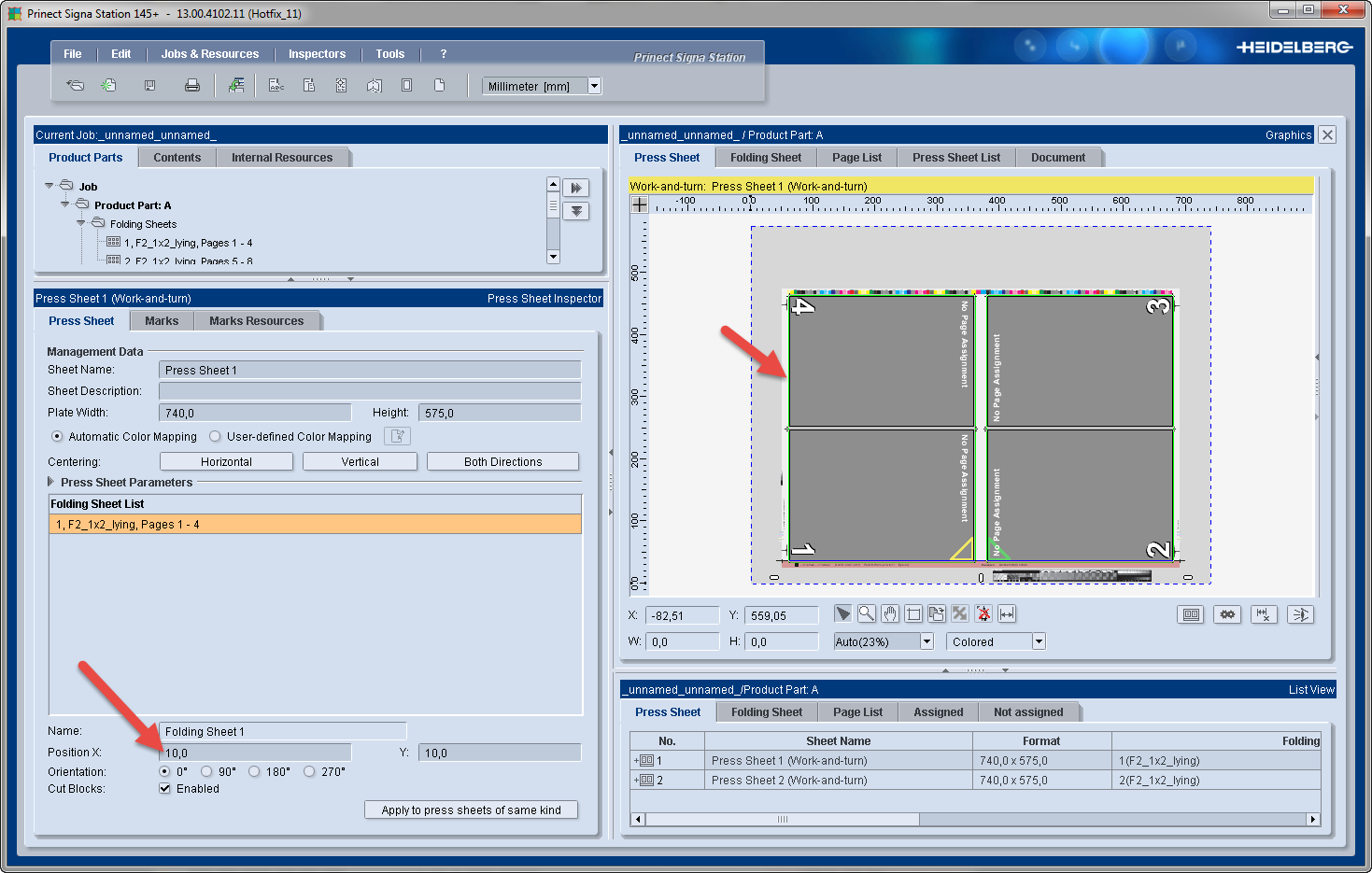
Task: Switch to Marks Resources tab
Action: 257,321
